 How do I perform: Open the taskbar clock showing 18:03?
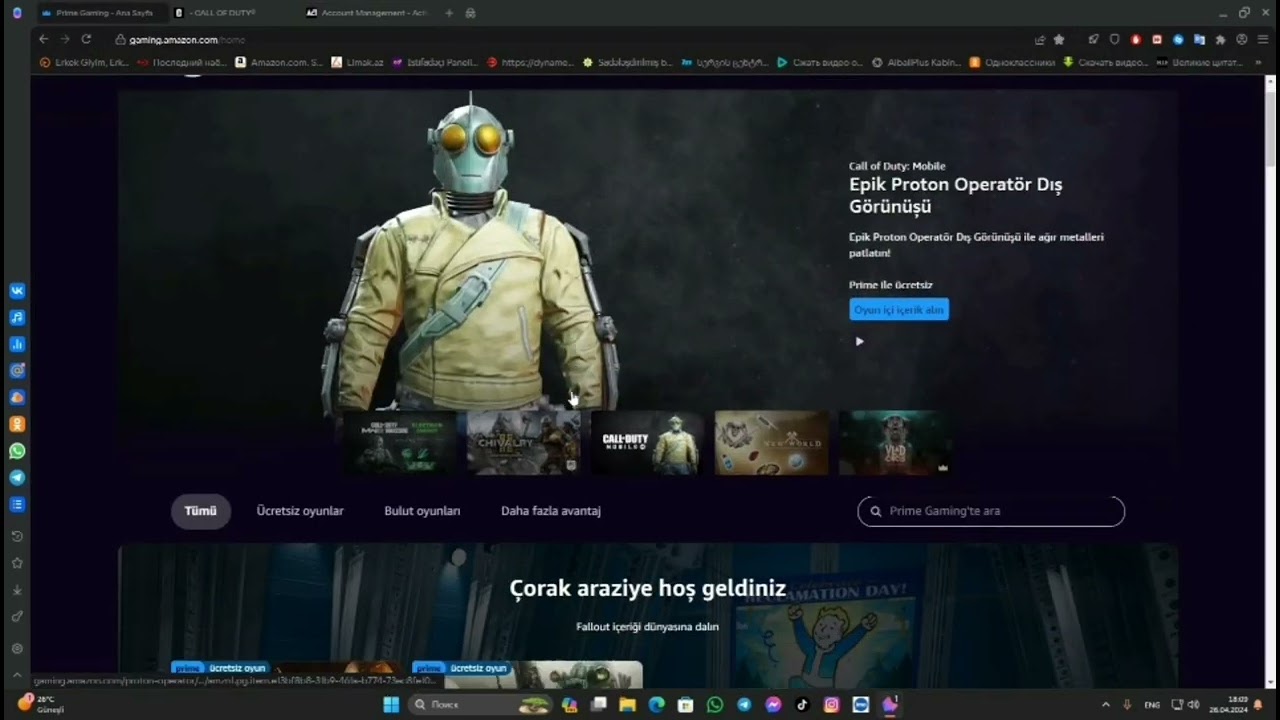tap(1229, 705)
